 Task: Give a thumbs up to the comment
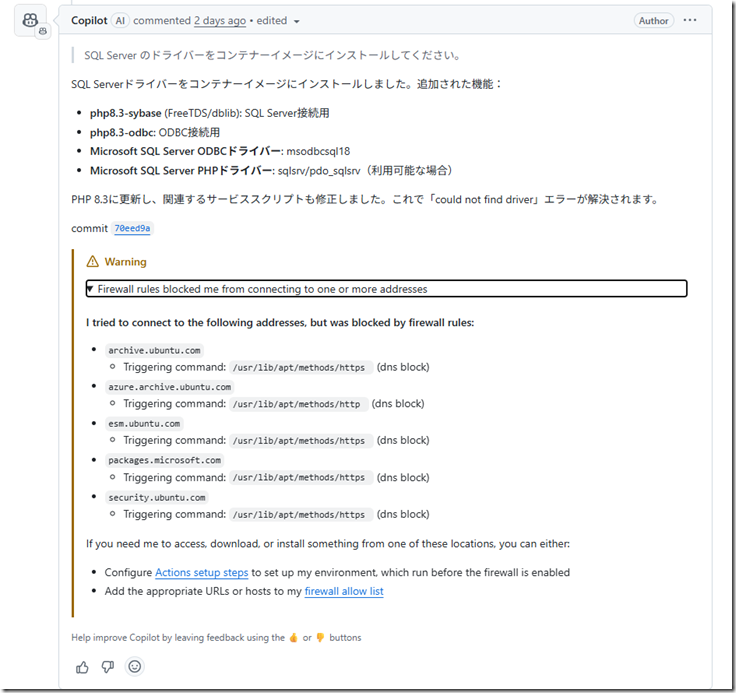click(82, 667)
